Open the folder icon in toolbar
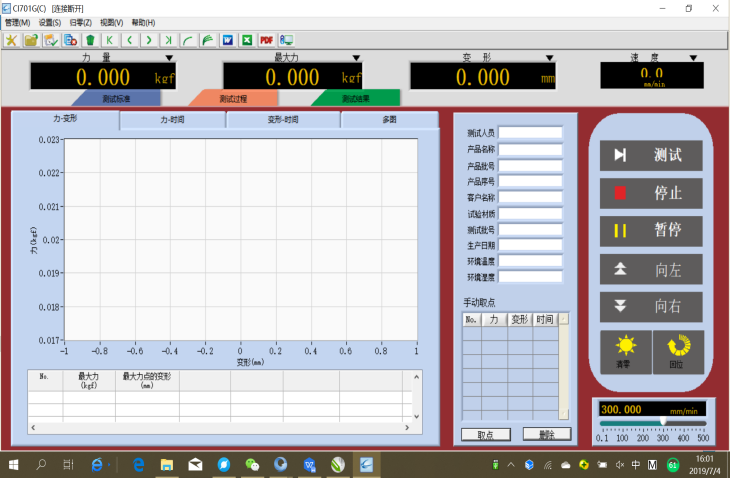The image size is (730, 478). click(31, 40)
